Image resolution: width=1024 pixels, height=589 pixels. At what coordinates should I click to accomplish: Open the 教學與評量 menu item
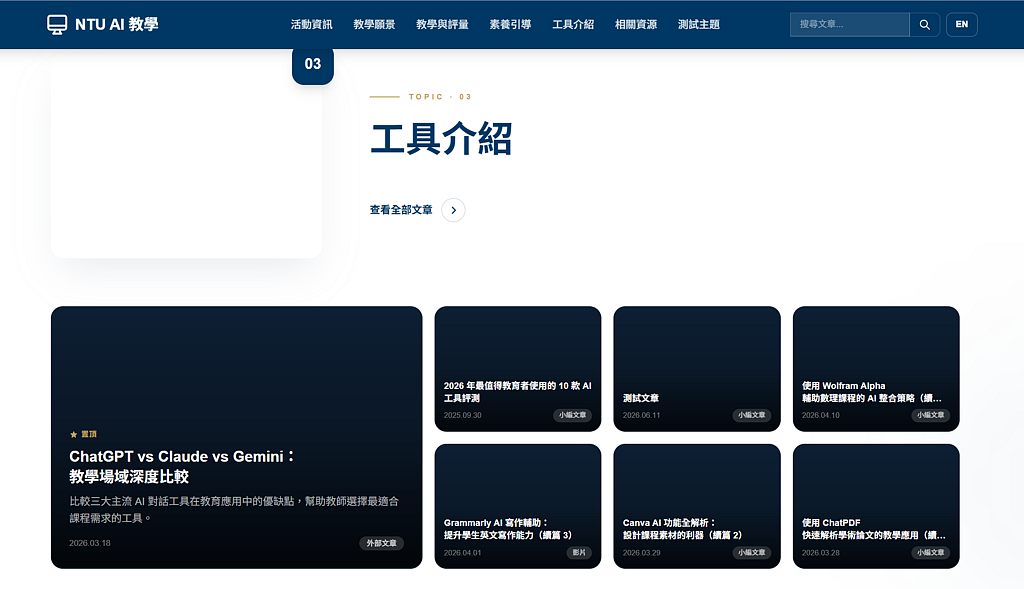(x=442, y=25)
